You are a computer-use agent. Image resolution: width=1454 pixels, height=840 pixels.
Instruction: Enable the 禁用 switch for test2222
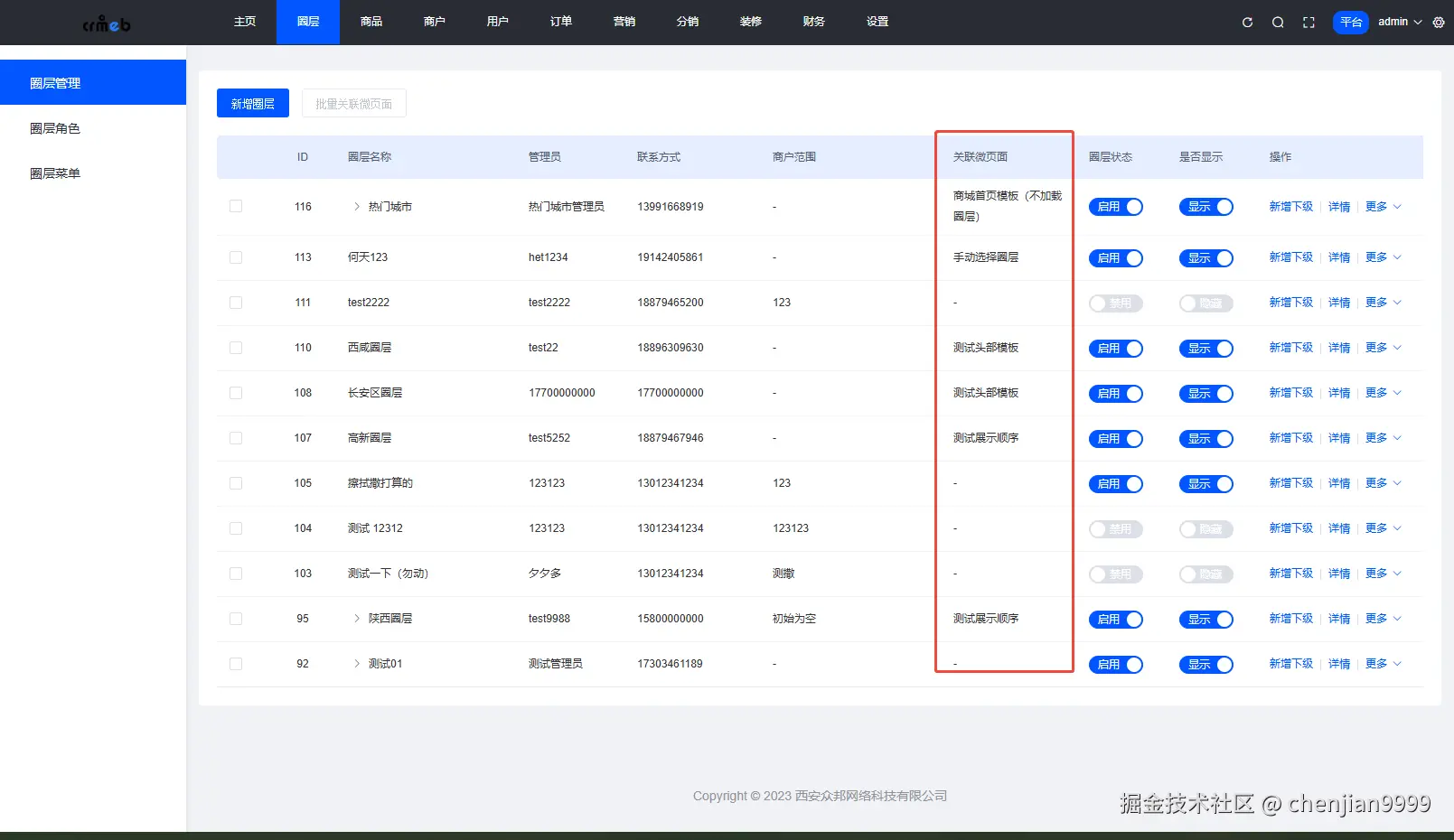(x=1116, y=303)
